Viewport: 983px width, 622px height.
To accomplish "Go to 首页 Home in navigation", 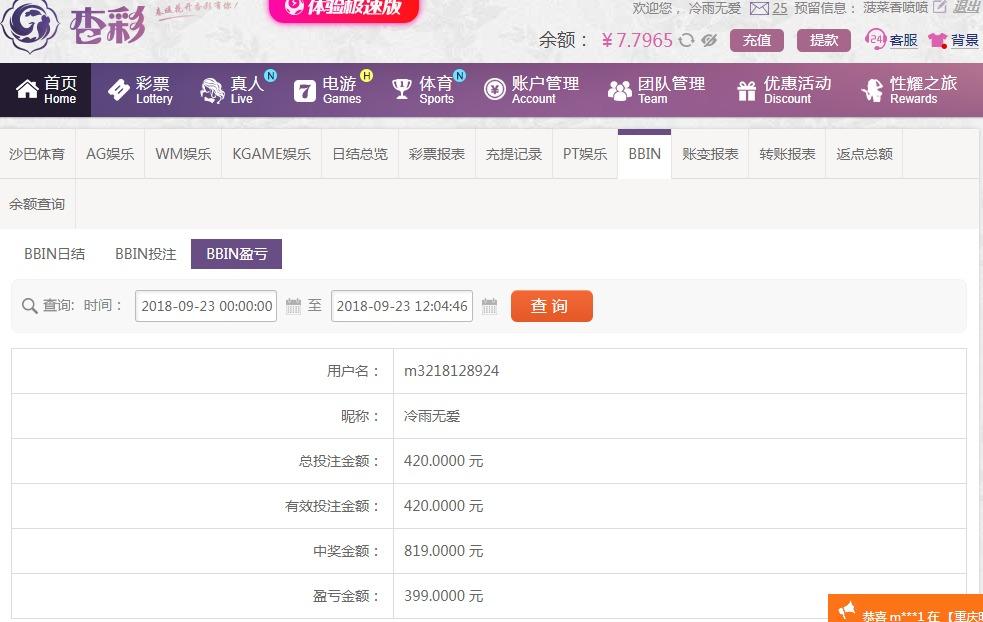I will point(46,90).
